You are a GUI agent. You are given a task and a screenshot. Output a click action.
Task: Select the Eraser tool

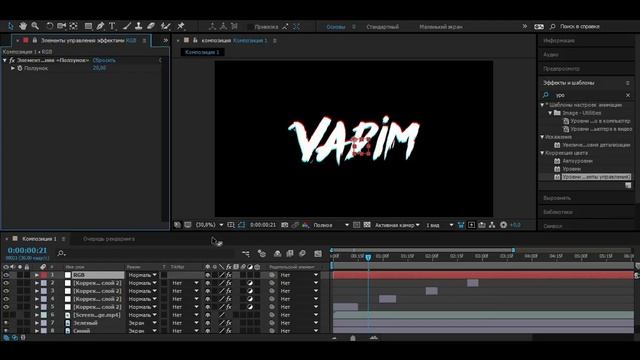pyautogui.click(x=151, y=26)
